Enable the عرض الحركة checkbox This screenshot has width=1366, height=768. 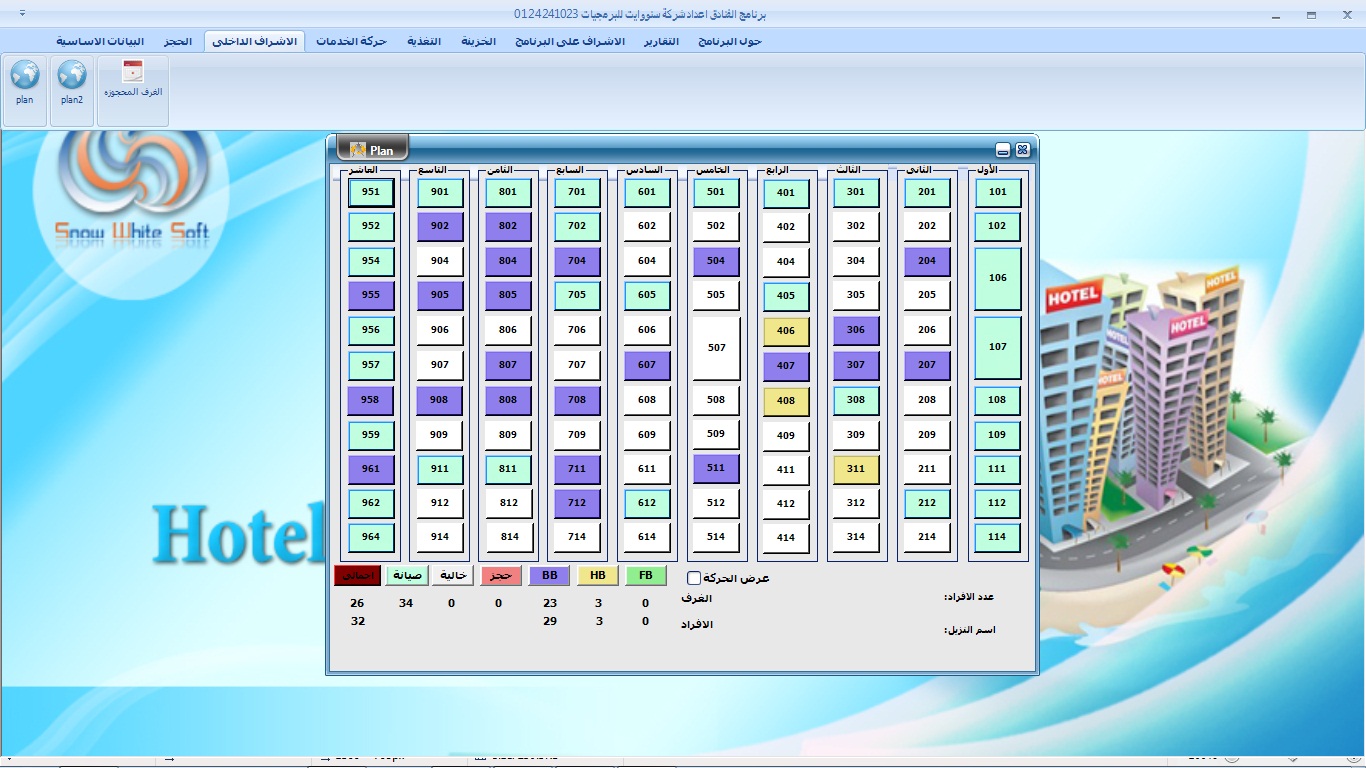pyautogui.click(x=694, y=578)
